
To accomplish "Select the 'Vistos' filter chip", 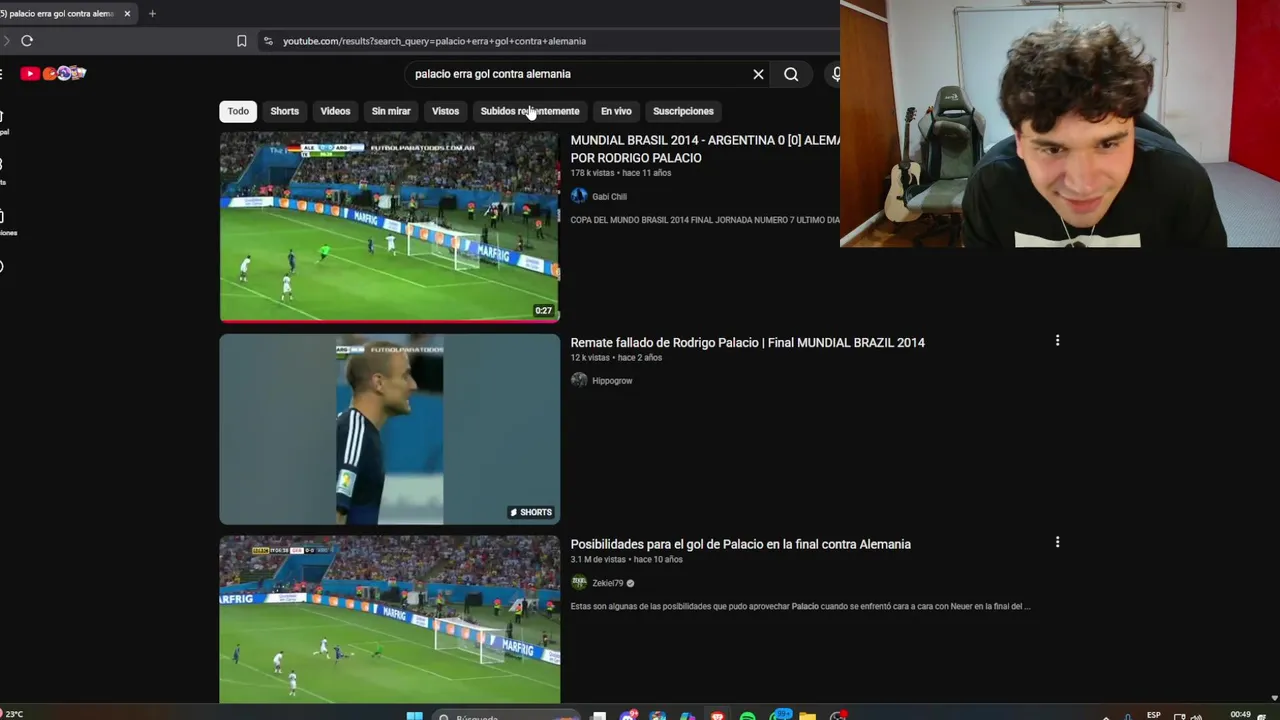I will [445, 111].
